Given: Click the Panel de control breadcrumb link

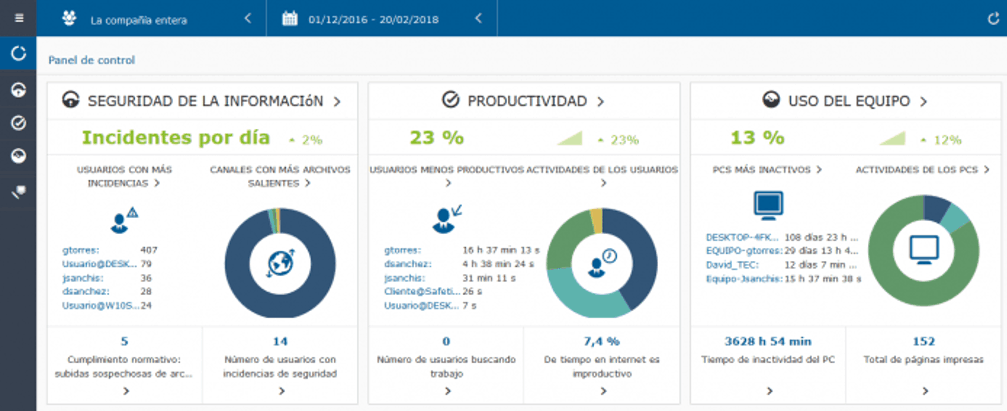Looking at the screenshot, I should (91, 60).
